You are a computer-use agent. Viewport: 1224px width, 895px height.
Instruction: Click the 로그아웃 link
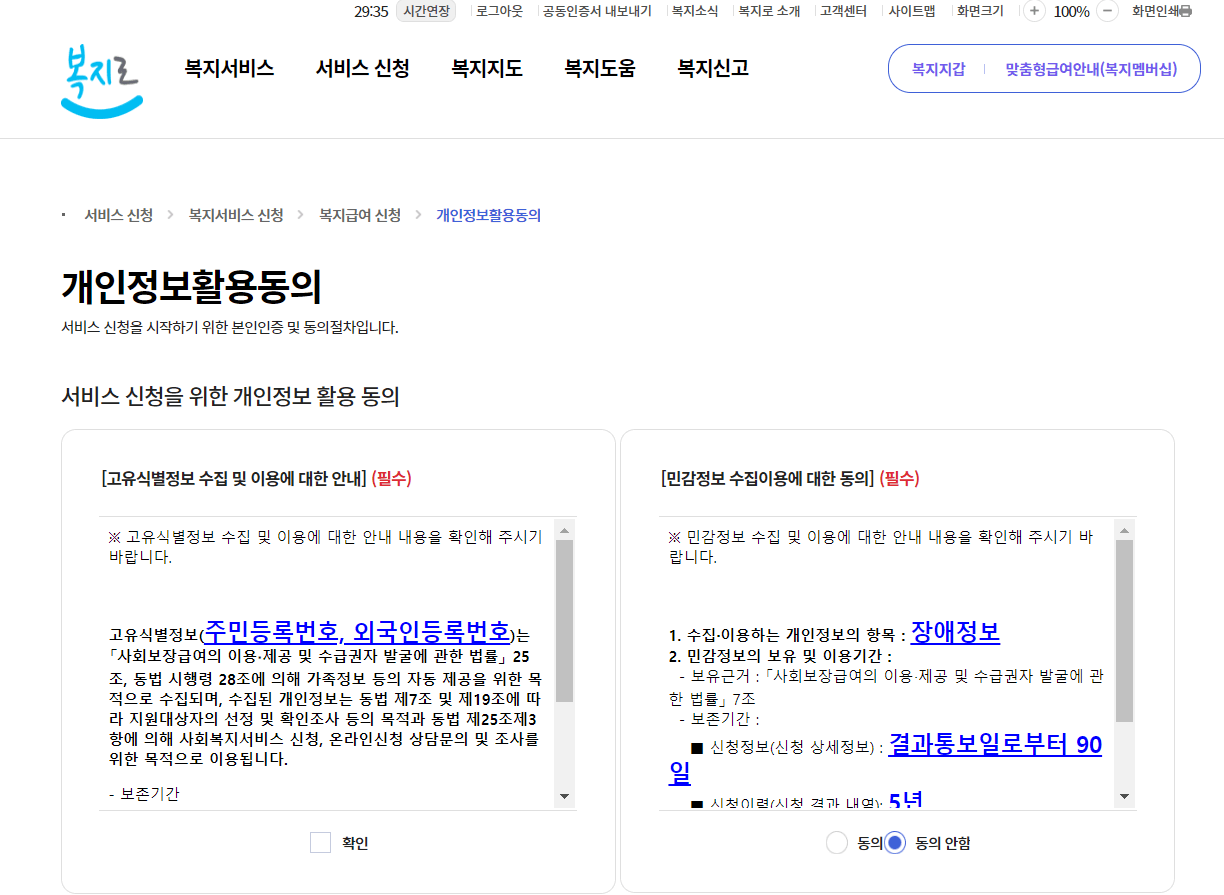(x=500, y=12)
